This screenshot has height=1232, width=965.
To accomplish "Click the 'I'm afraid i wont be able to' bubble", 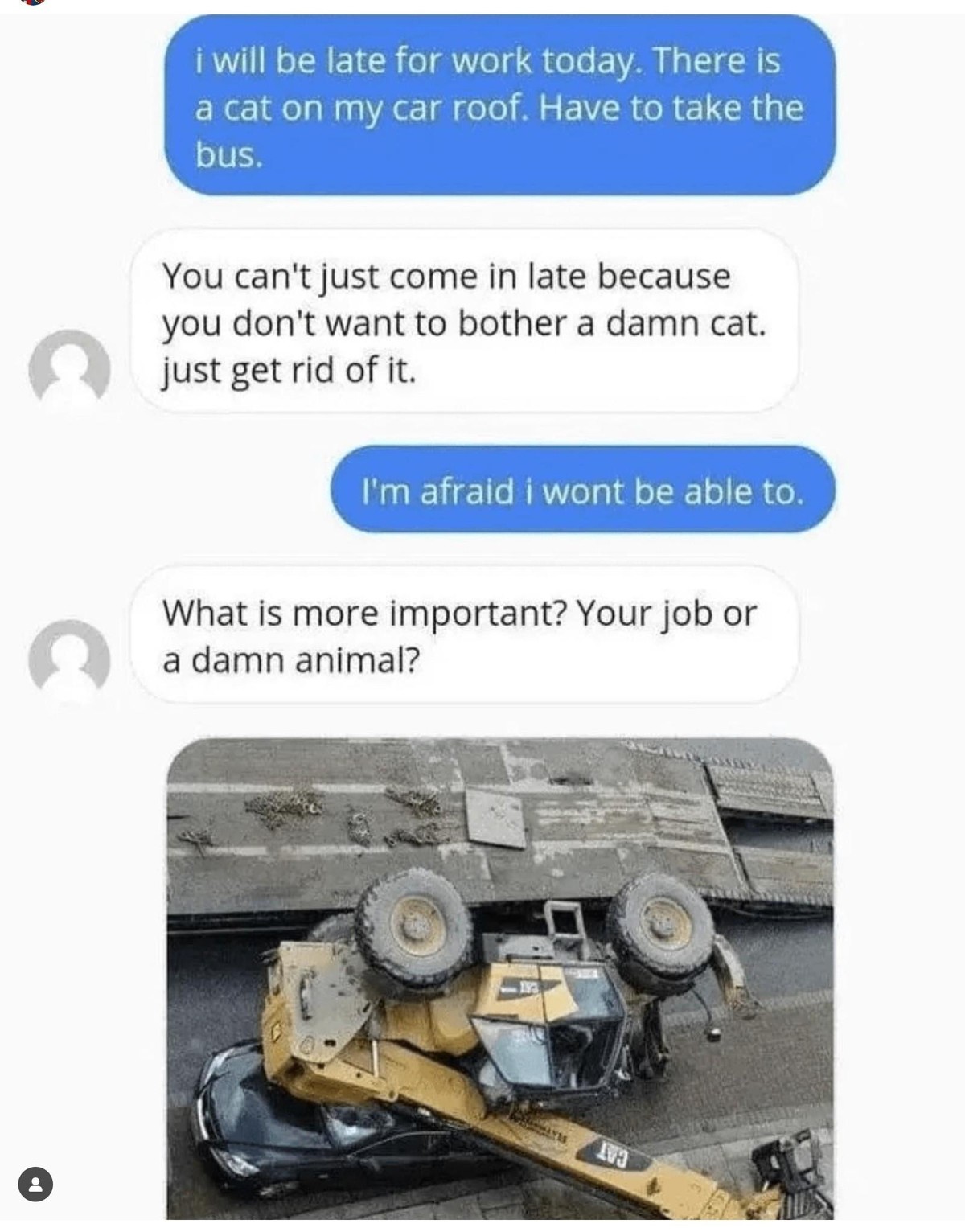I will (x=583, y=491).
